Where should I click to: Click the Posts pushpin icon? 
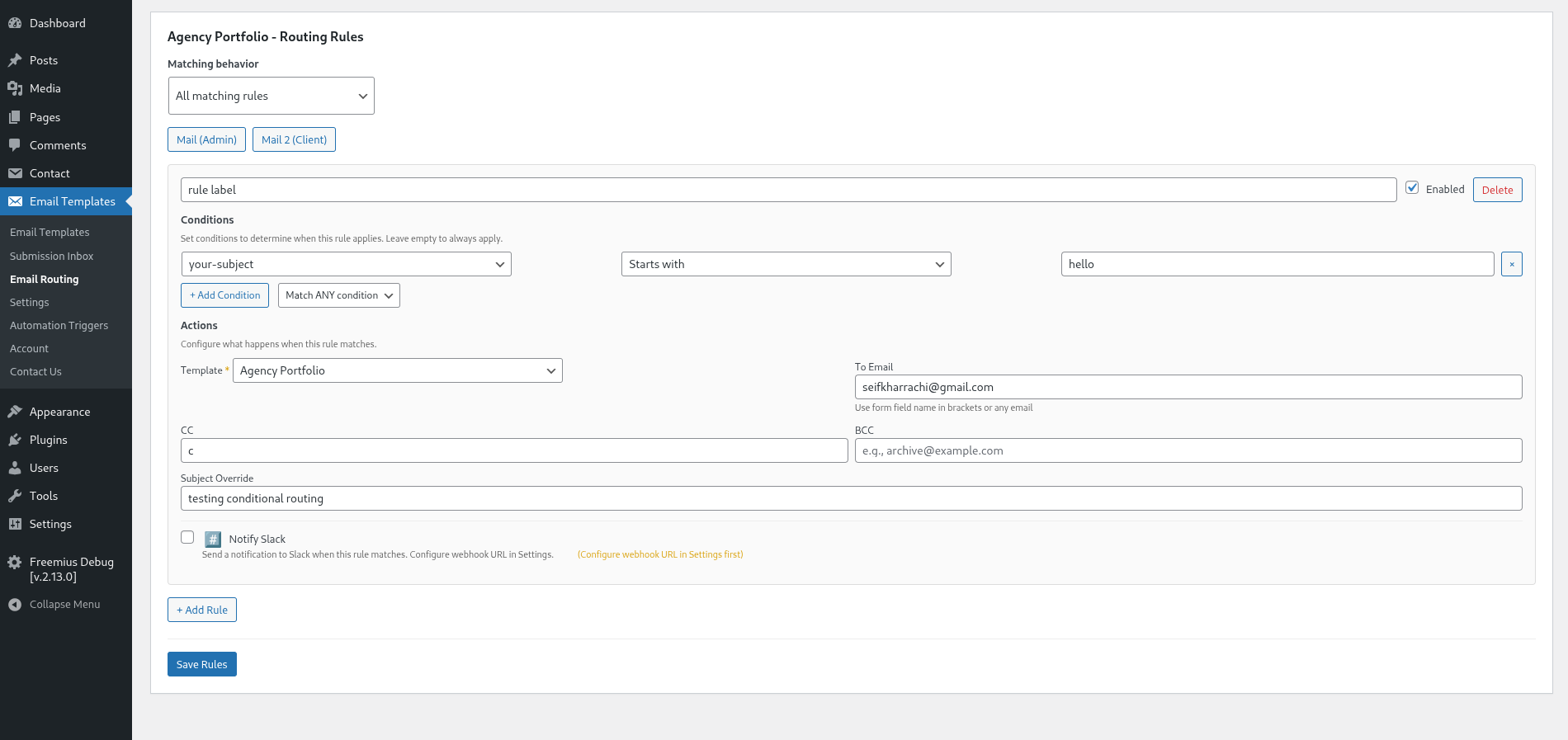point(15,60)
